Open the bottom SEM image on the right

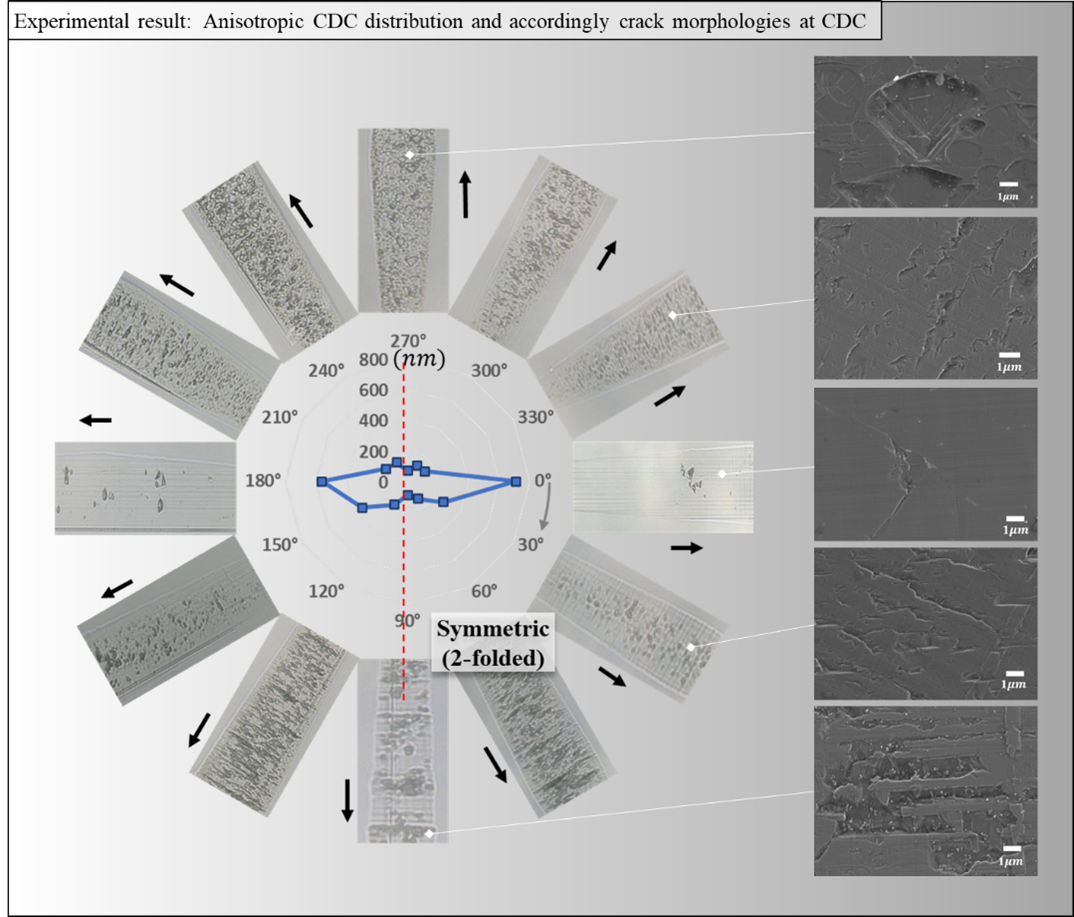(x=925, y=791)
